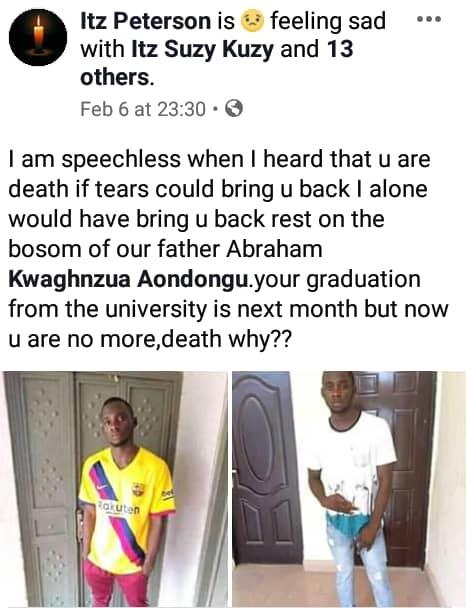The image size is (466, 608).
Task: Open tagged name Kwaghnzua Aondongu
Action: 128,279
